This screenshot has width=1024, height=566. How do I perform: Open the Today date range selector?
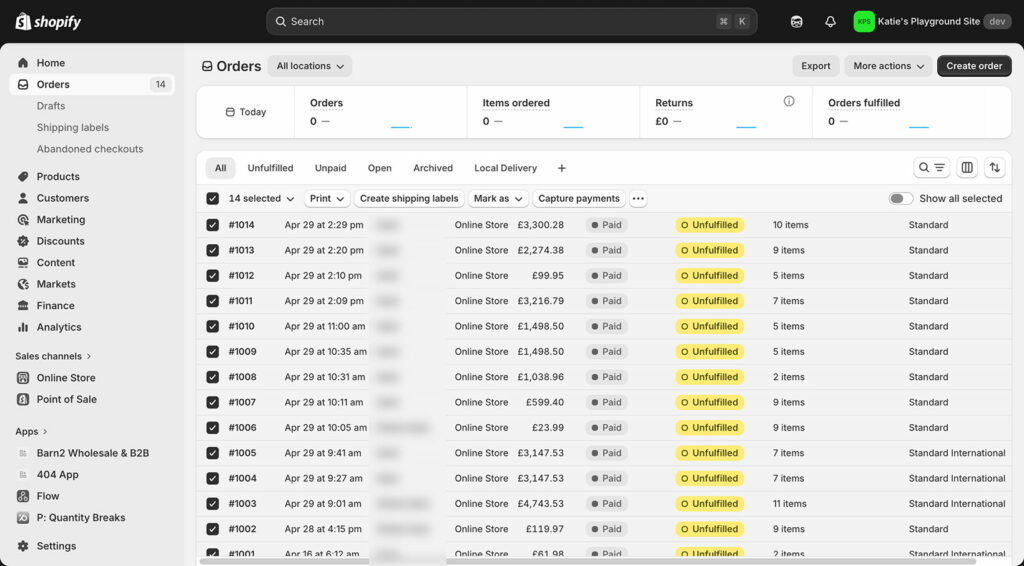pos(246,112)
